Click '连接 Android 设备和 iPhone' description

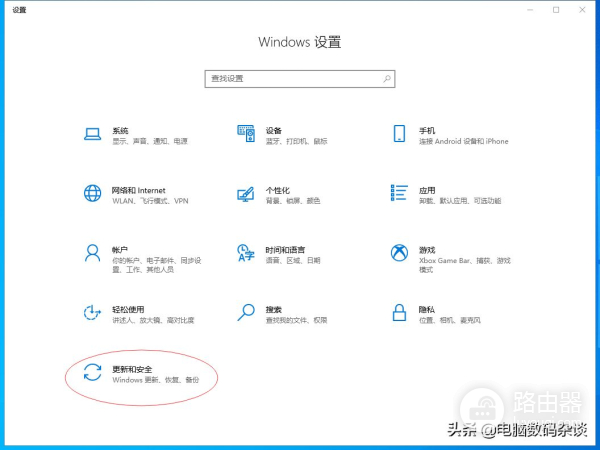pos(464,142)
